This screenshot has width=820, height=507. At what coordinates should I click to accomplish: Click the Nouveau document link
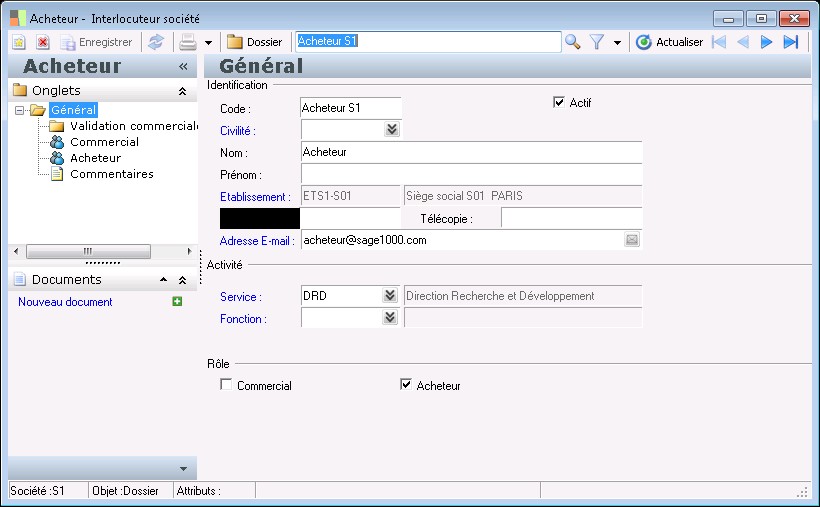coord(65,302)
